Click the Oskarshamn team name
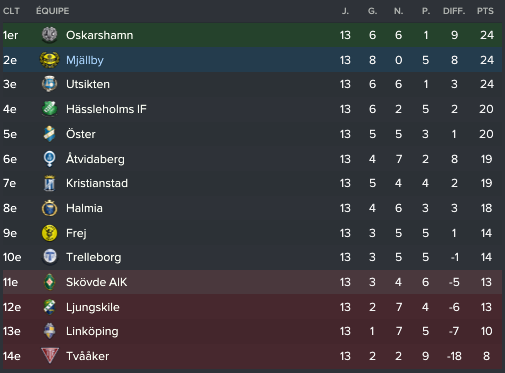Image resolution: width=505 pixels, height=373 pixels. pyautogui.click(x=99, y=35)
